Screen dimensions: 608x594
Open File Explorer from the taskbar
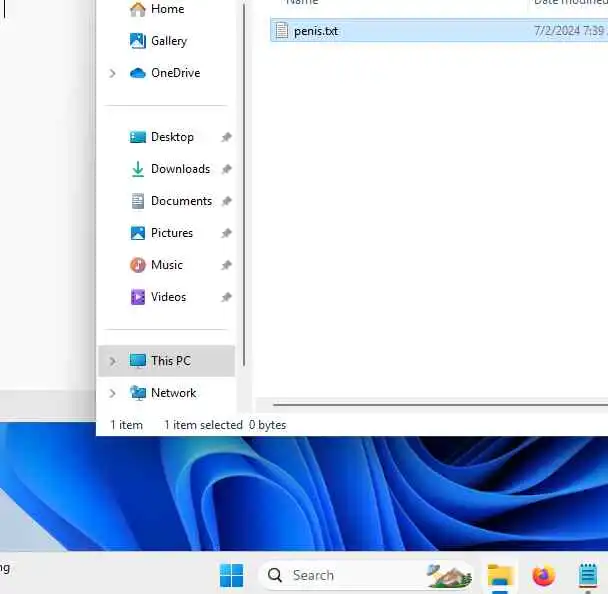(500, 575)
